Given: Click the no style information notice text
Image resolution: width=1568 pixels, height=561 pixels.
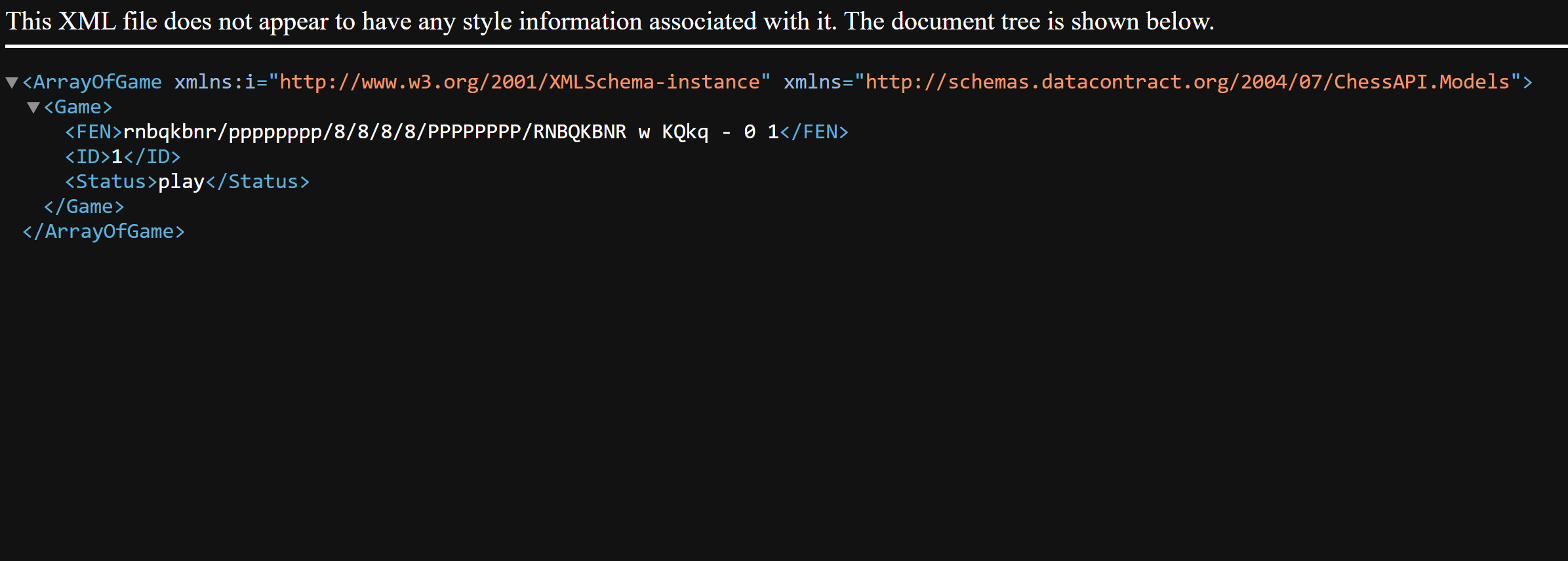Looking at the screenshot, I should point(610,21).
